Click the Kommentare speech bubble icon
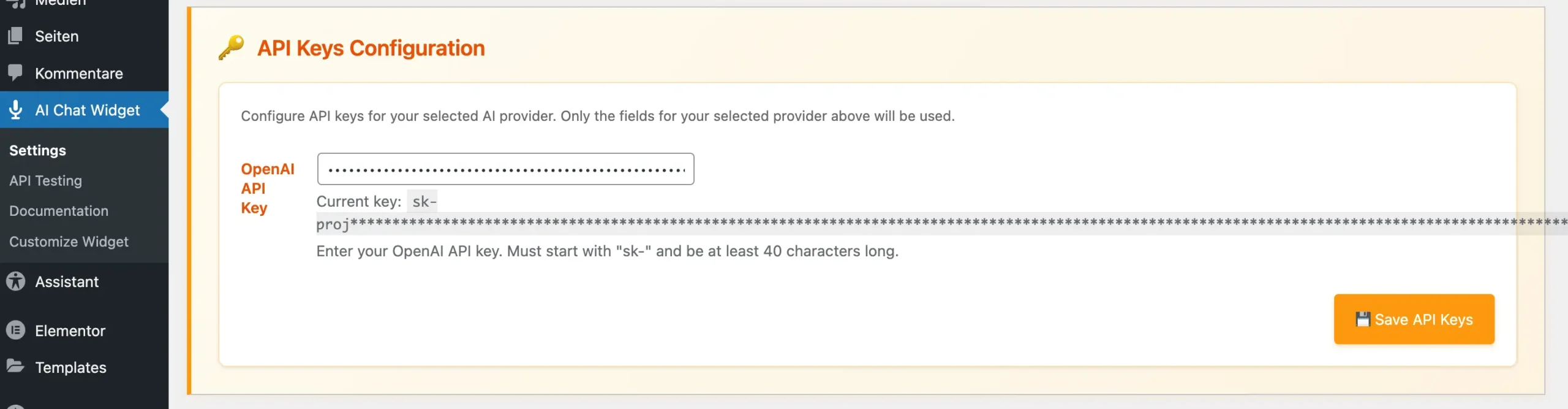Viewport: 1568px width, 409px height. coord(15,73)
